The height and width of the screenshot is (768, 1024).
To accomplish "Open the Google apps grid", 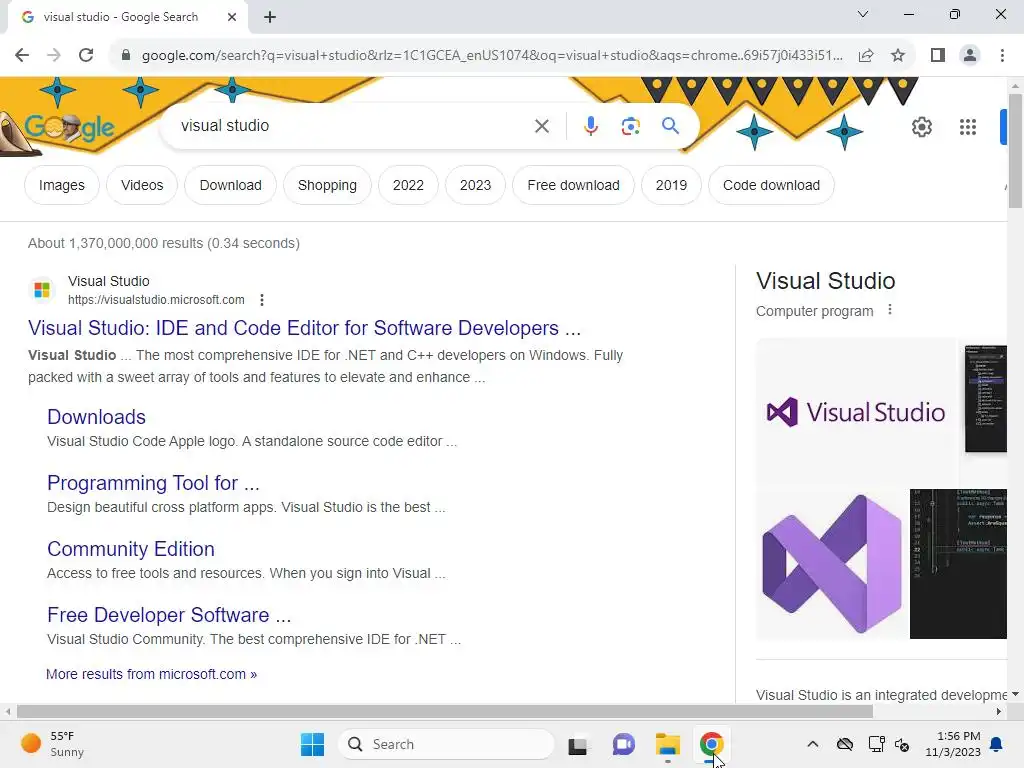I will (968, 127).
